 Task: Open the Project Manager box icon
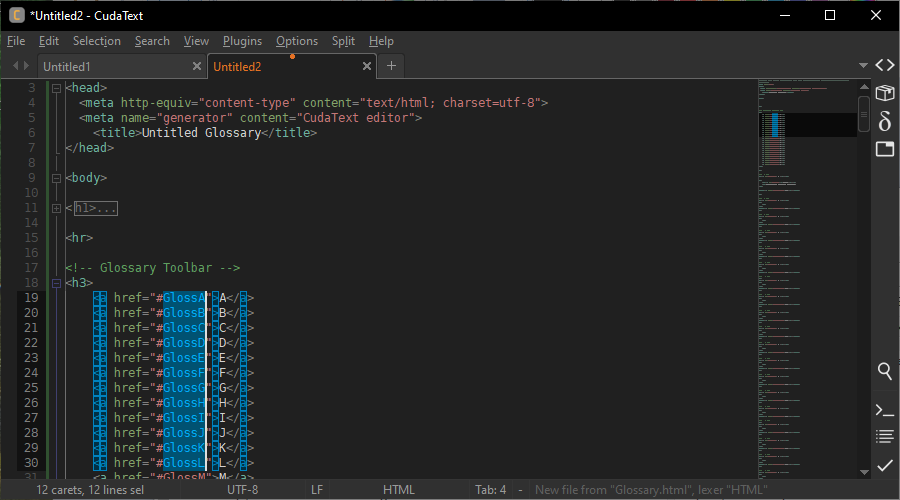(x=884, y=93)
